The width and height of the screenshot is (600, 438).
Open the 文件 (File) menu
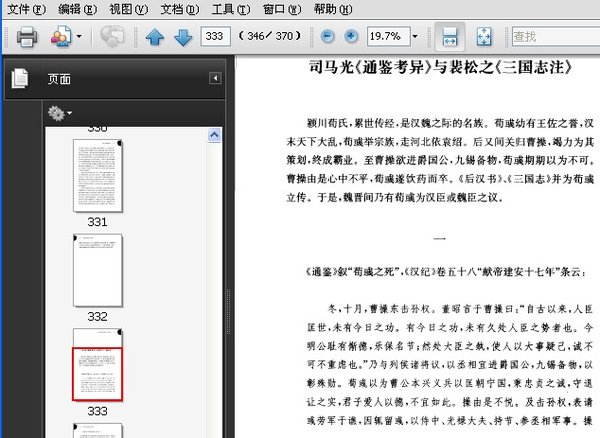[x=25, y=8]
